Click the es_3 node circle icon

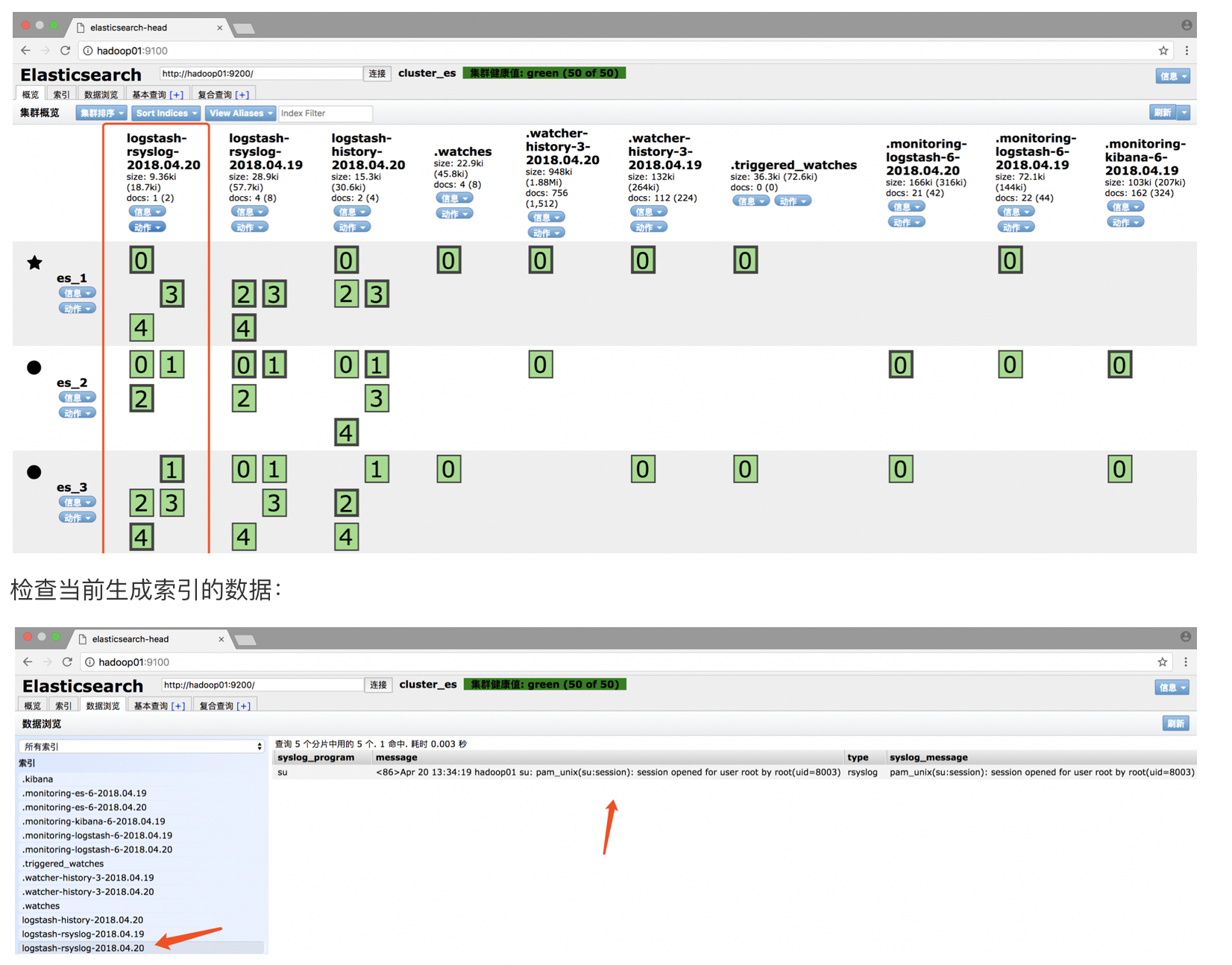pyautogui.click(x=34, y=472)
